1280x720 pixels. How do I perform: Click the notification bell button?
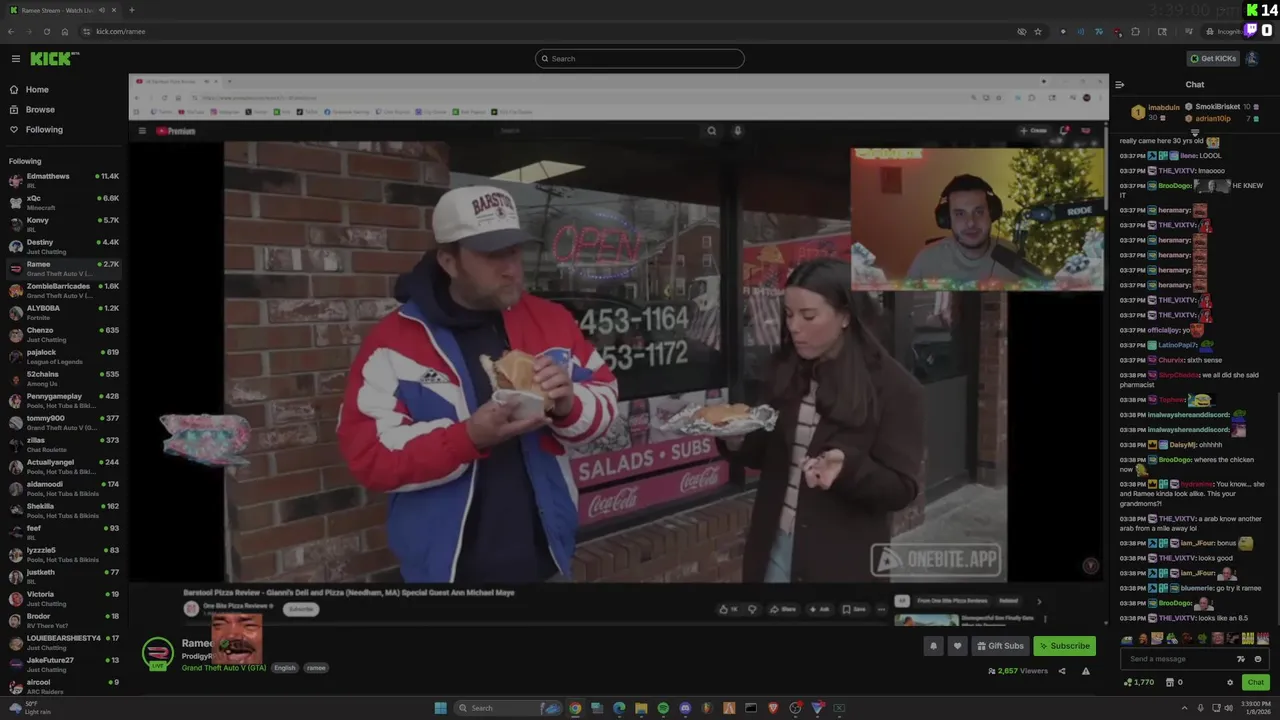(x=933, y=646)
